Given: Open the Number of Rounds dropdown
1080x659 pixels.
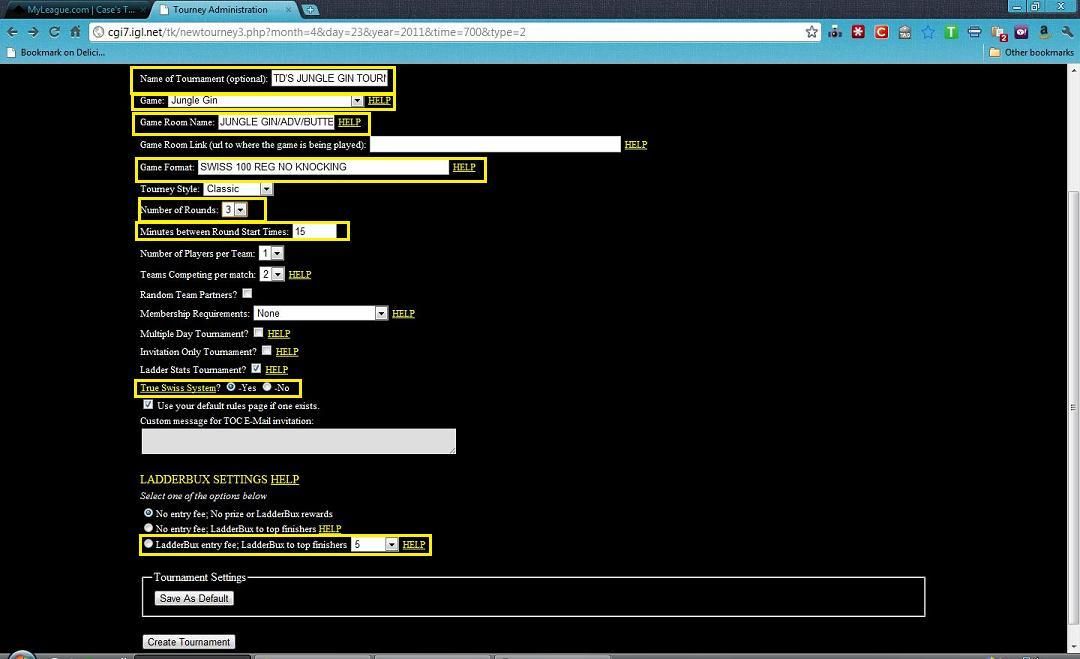Looking at the screenshot, I should click(x=234, y=209).
